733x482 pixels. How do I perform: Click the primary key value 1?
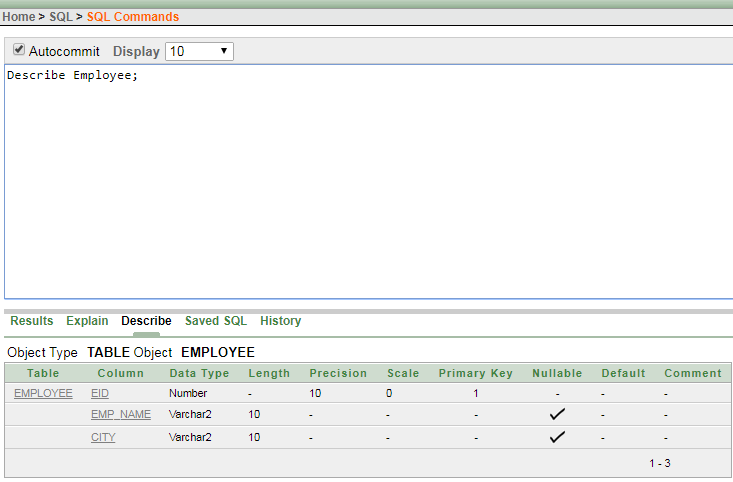point(475,393)
